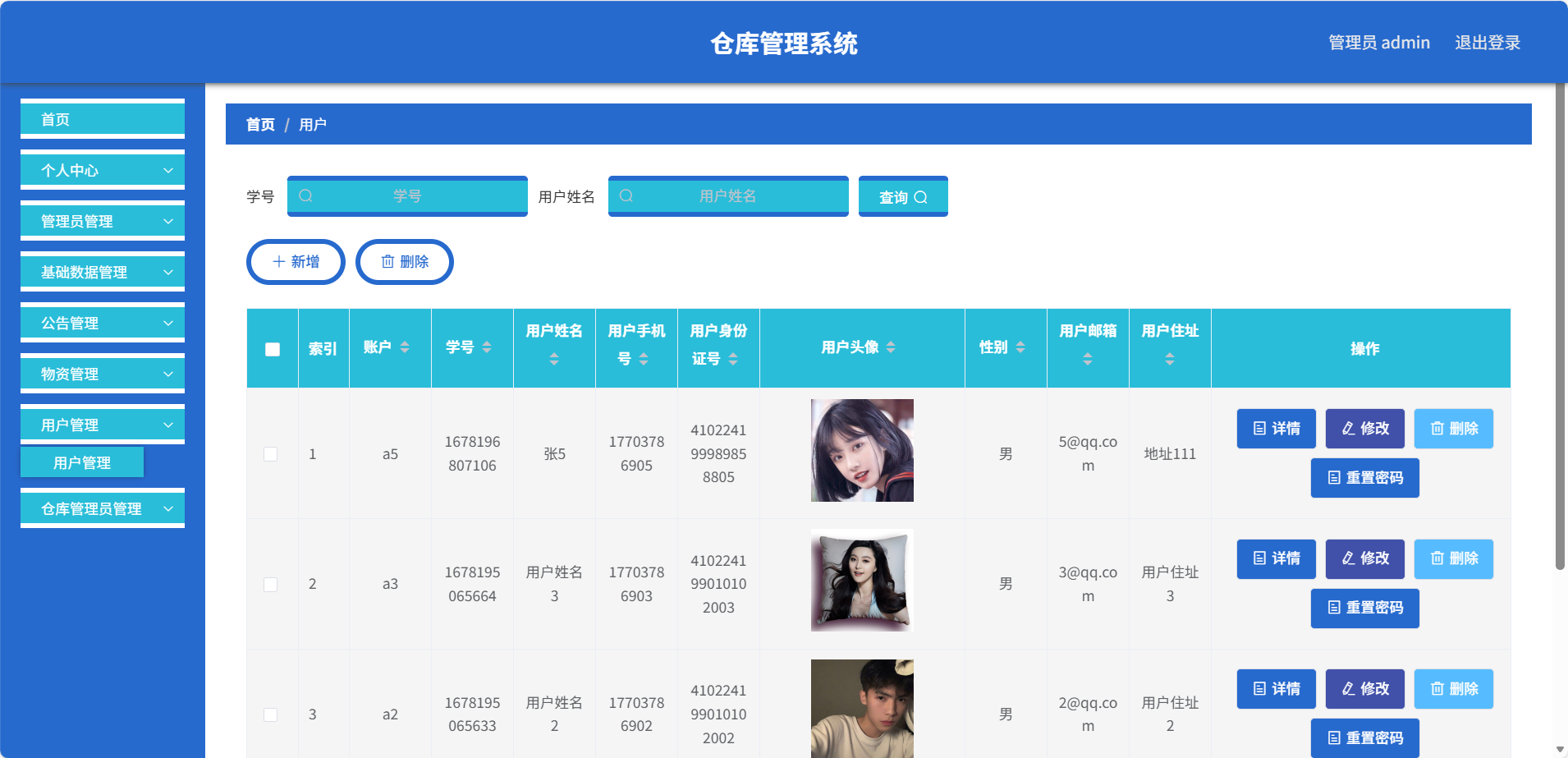Click the 个人中心 sidebar label
The width and height of the screenshot is (1568, 758).
[x=70, y=170]
